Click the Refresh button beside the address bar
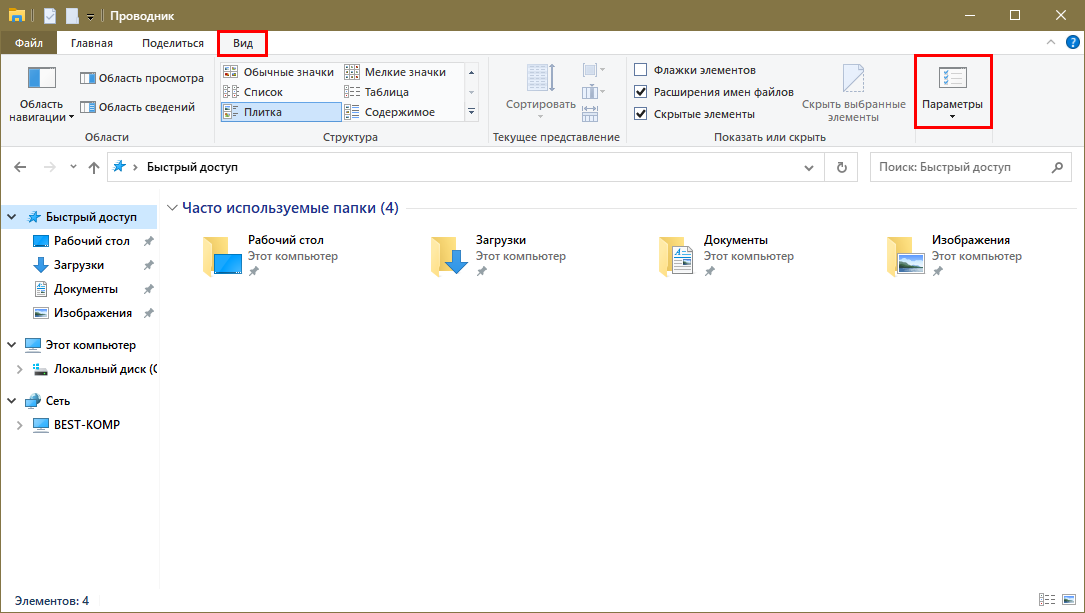1085x613 pixels. pos(842,168)
